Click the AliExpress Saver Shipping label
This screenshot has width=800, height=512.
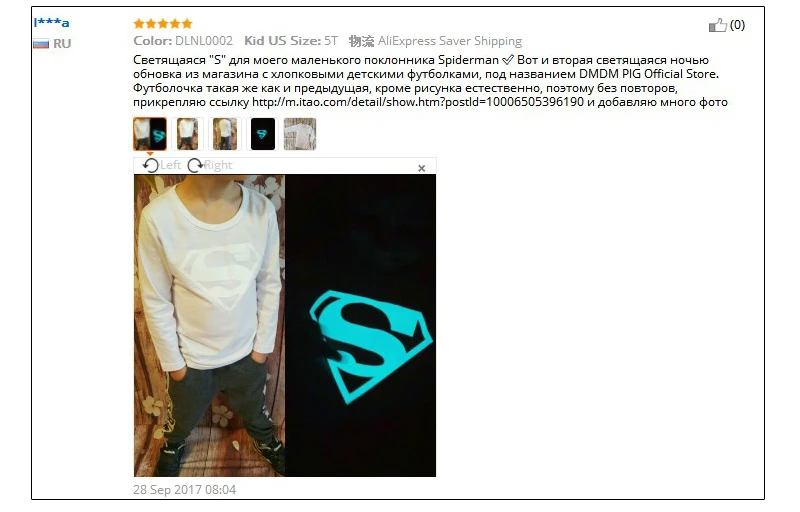click(449, 41)
